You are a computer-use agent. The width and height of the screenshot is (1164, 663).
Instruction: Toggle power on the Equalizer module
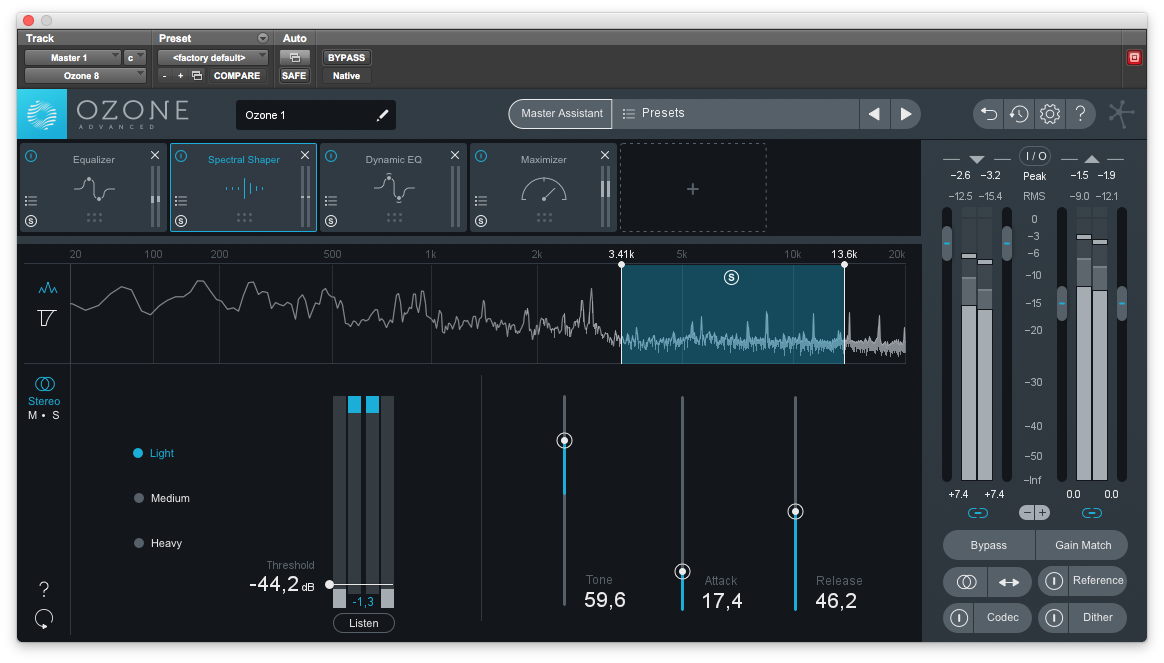coord(31,156)
